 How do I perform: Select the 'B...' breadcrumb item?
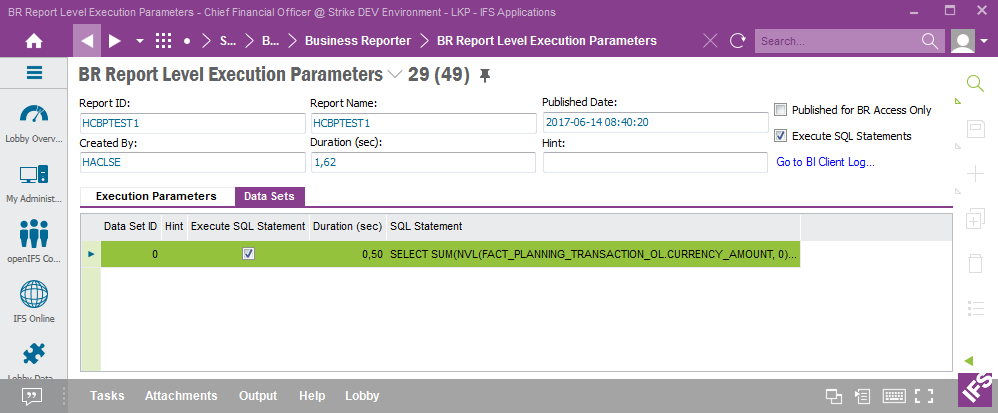tap(271, 41)
